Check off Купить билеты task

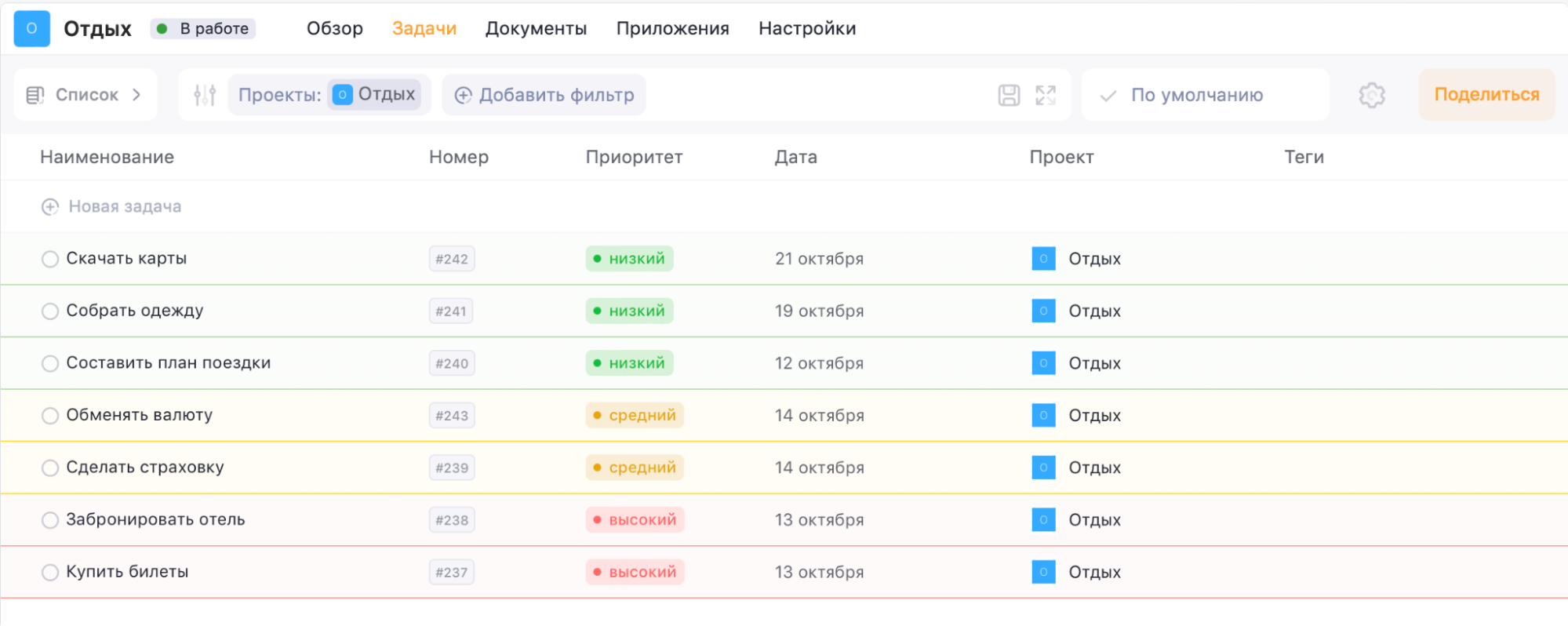click(x=50, y=572)
